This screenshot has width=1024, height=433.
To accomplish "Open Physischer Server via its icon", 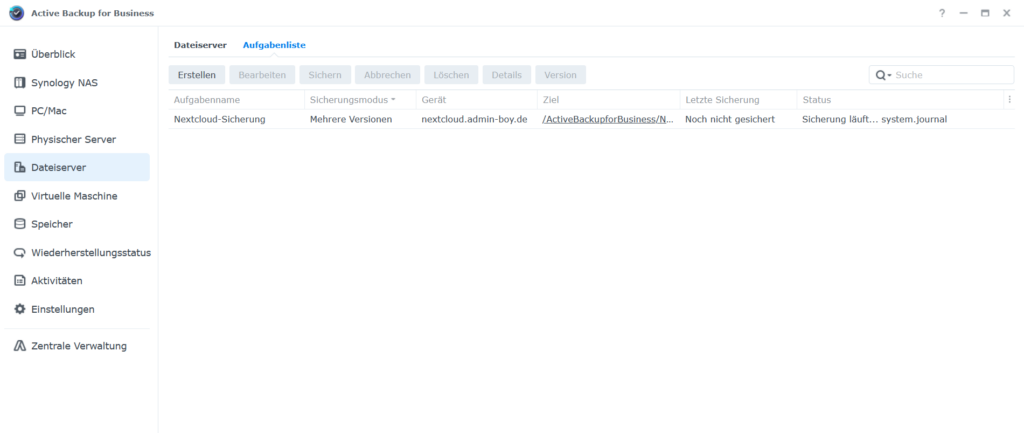I will (x=20, y=139).
